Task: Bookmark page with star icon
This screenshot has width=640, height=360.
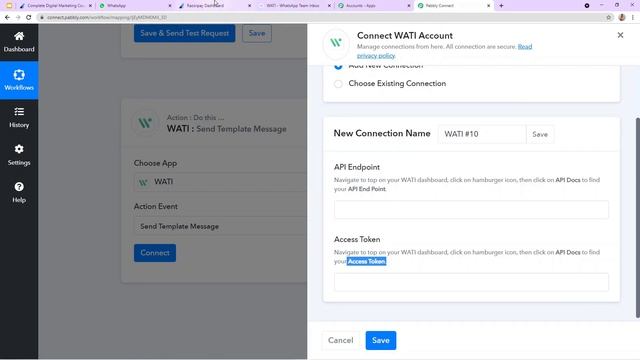Action: (609, 18)
